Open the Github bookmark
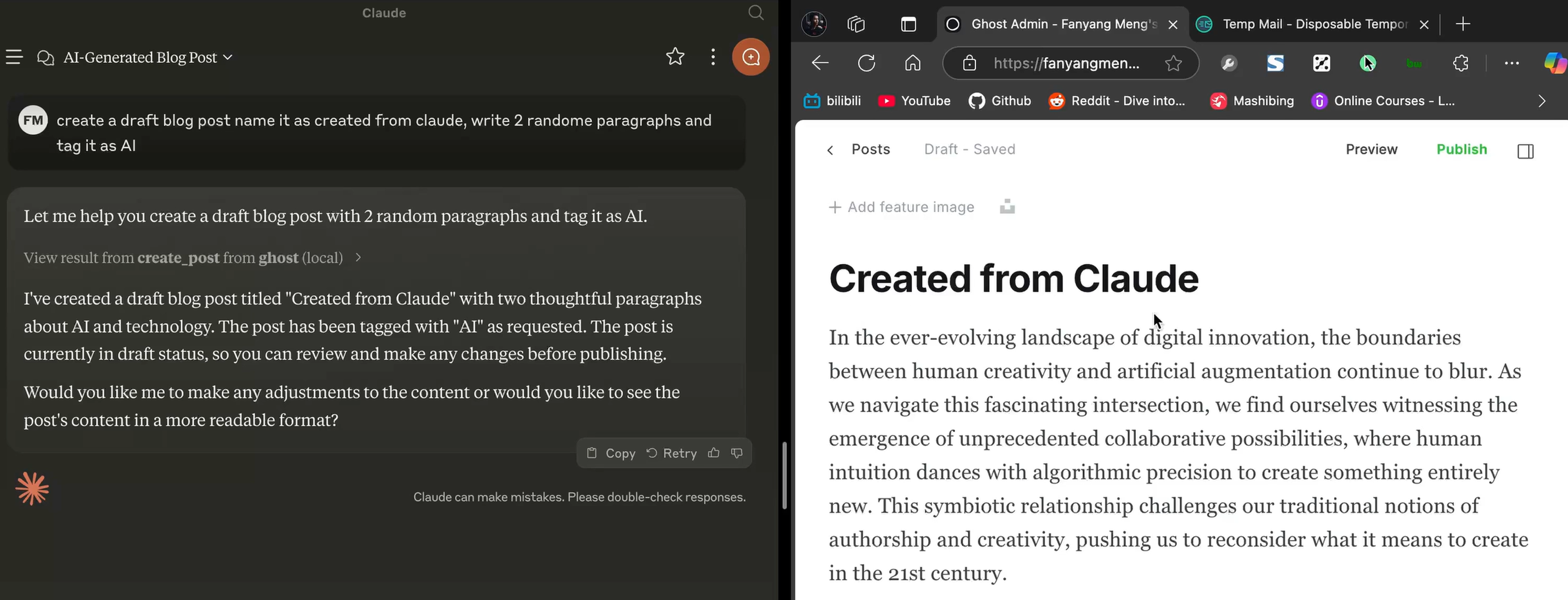1568x600 pixels. 1000,101
